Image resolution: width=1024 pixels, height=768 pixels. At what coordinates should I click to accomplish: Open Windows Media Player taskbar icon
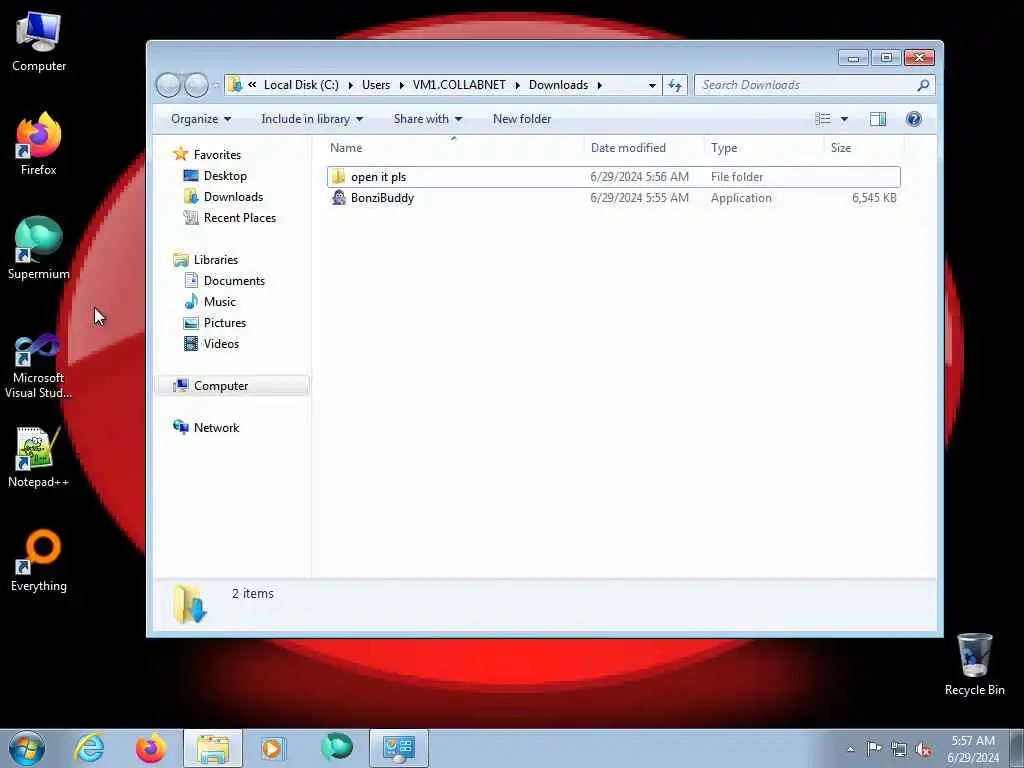coord(274,748)
